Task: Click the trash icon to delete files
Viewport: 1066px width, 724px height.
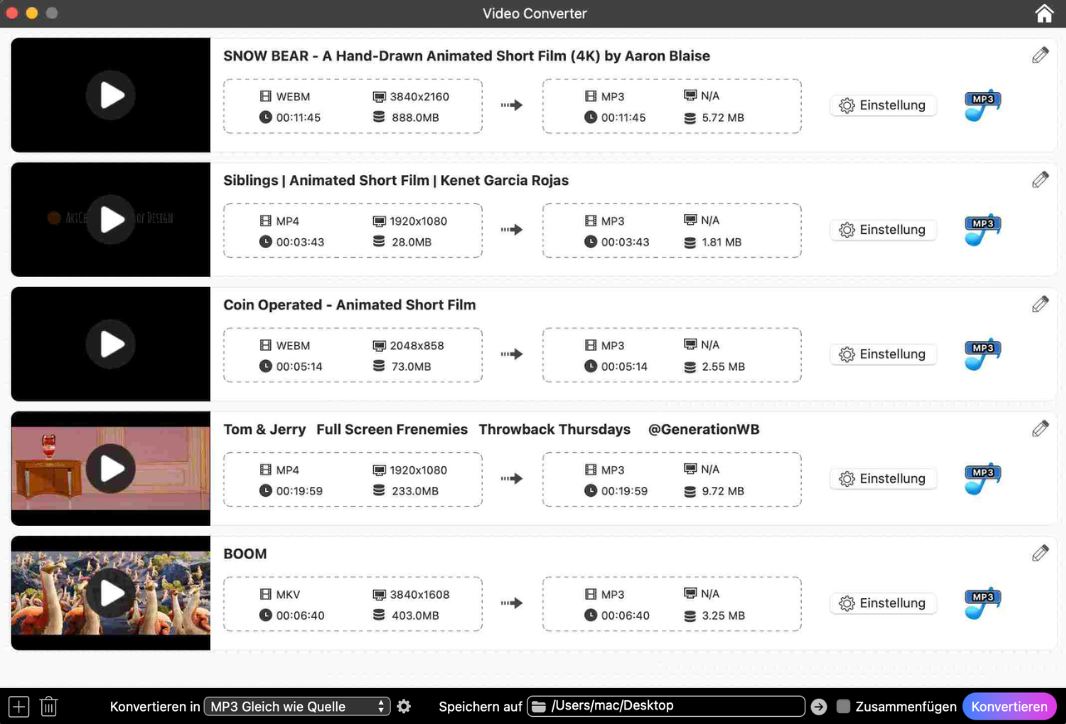Action: coord(48,706)
